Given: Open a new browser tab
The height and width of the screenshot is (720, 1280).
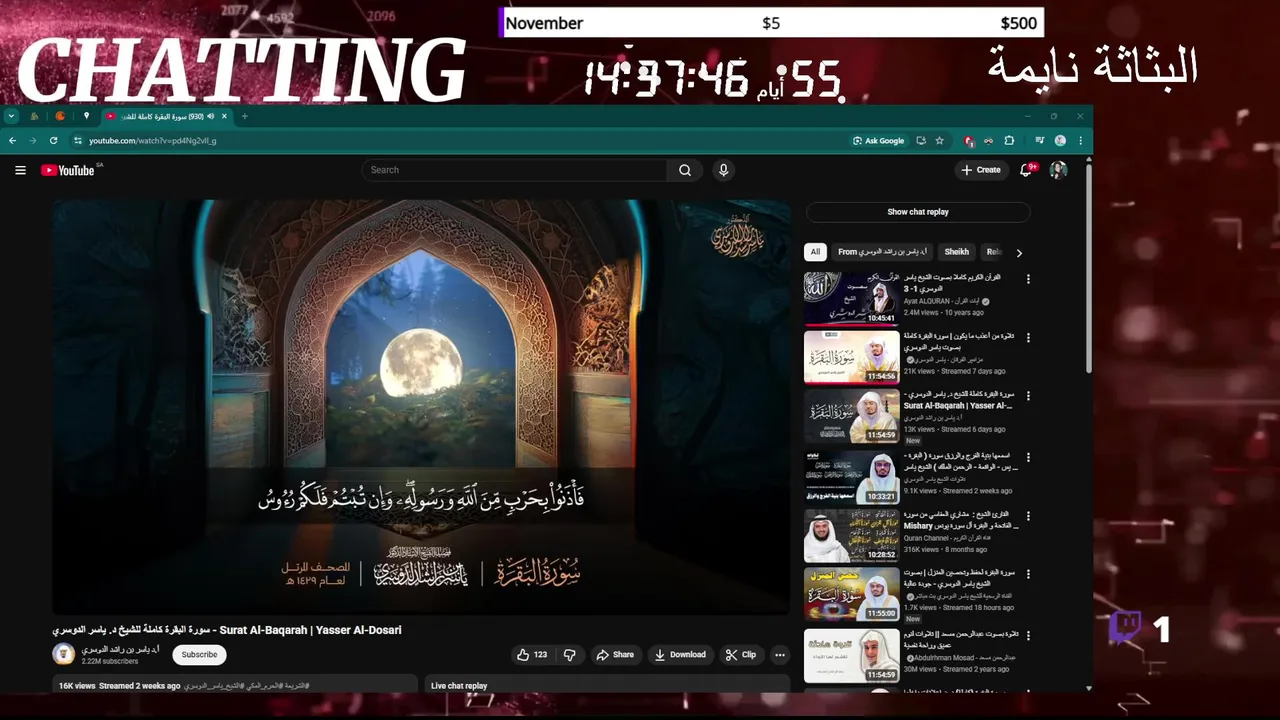Looking at the screenshot, I should 244,116.
